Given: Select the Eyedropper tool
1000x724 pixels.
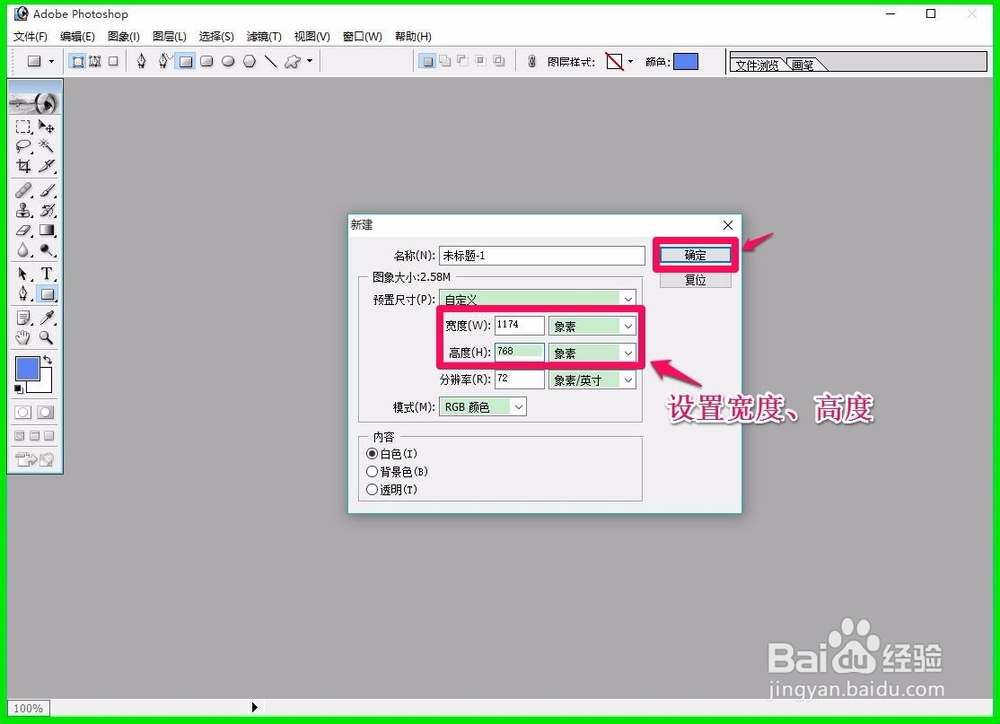Looking at the screenshot, I should [x=47, y=318].
